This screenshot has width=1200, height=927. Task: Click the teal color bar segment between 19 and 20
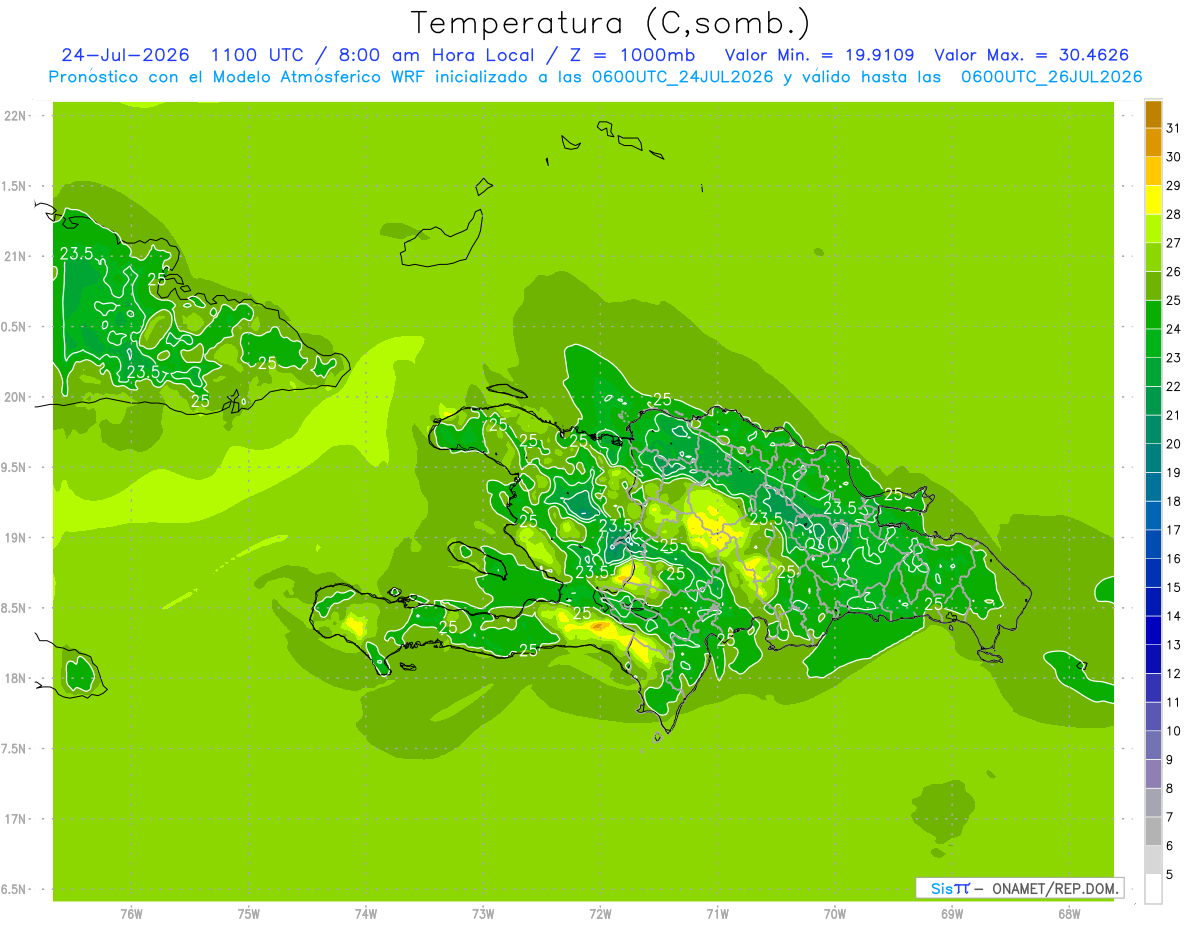(1153, 458)
